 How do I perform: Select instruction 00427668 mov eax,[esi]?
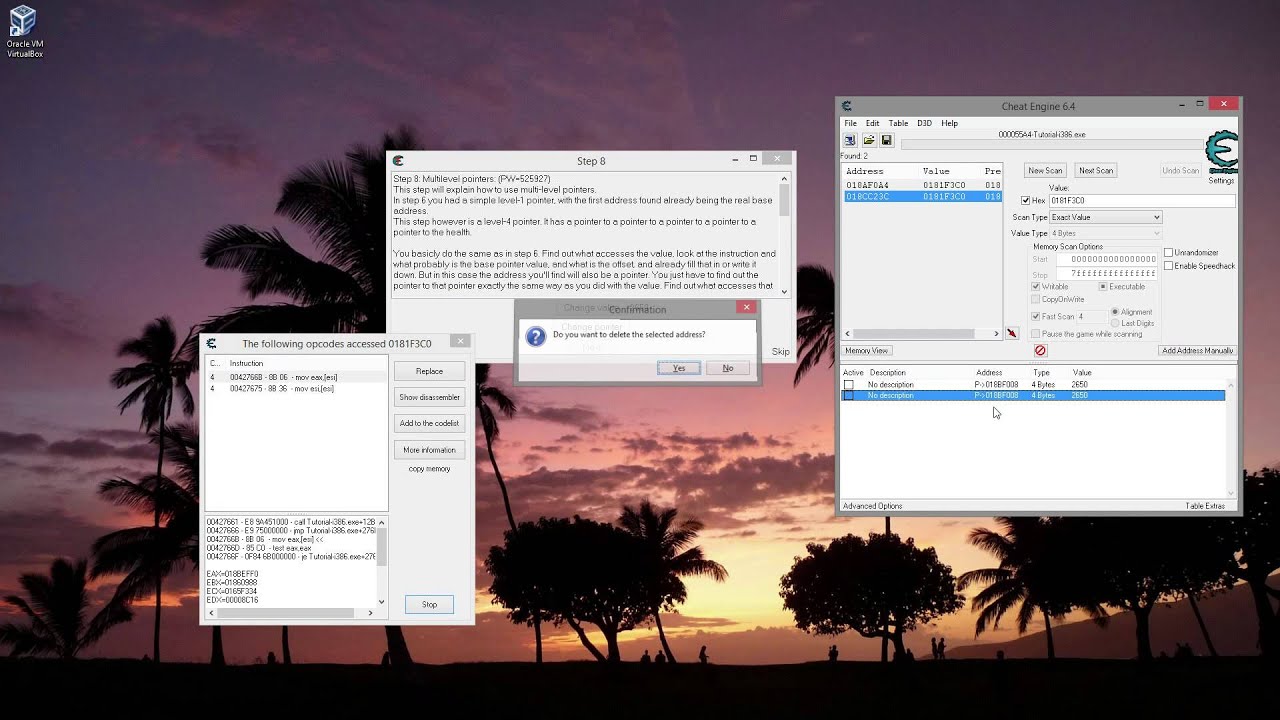(296, 377)
